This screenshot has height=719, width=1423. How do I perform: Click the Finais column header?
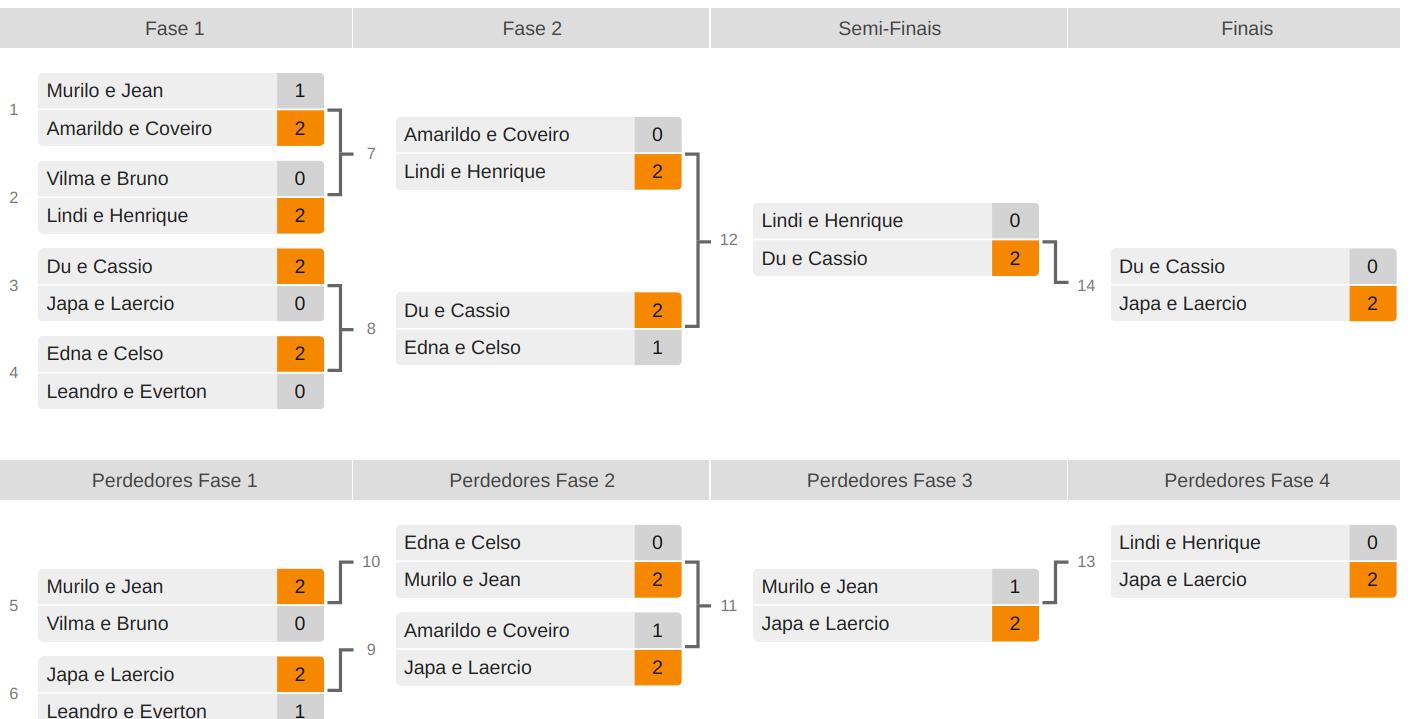pos(1246,28)
